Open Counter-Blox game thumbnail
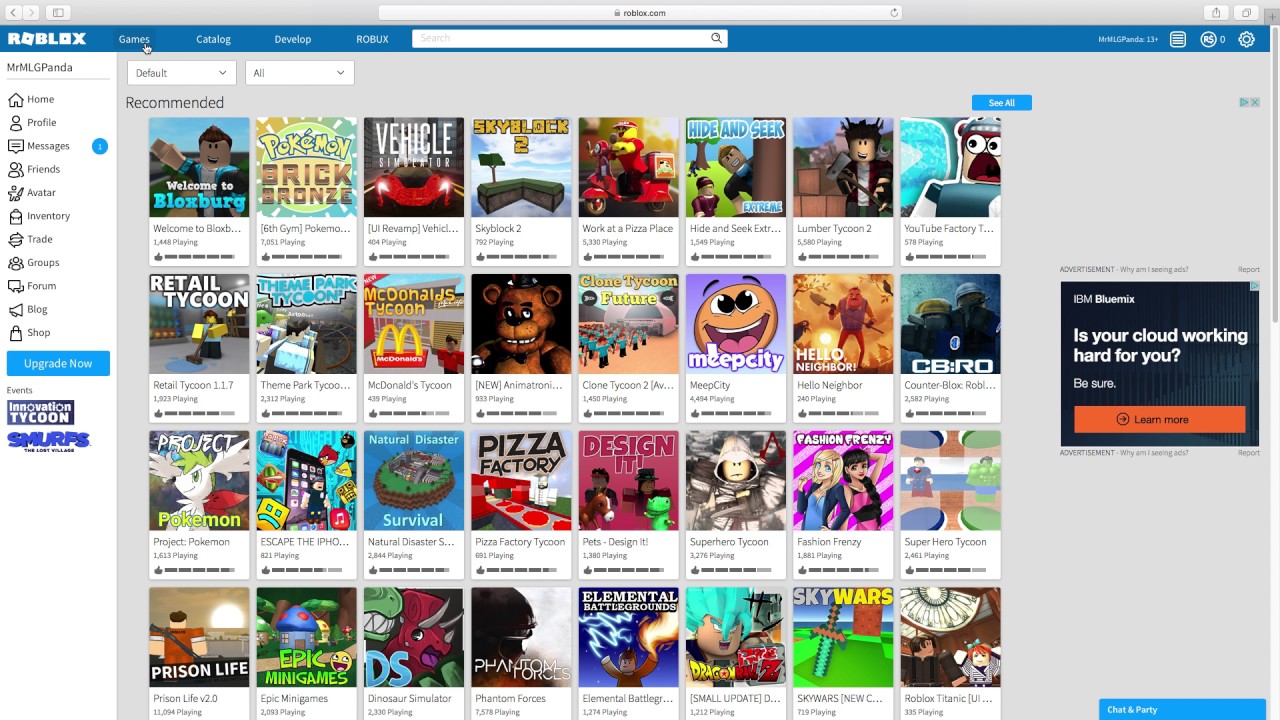This screenshot has height=720, width=1280. (950, 324)
